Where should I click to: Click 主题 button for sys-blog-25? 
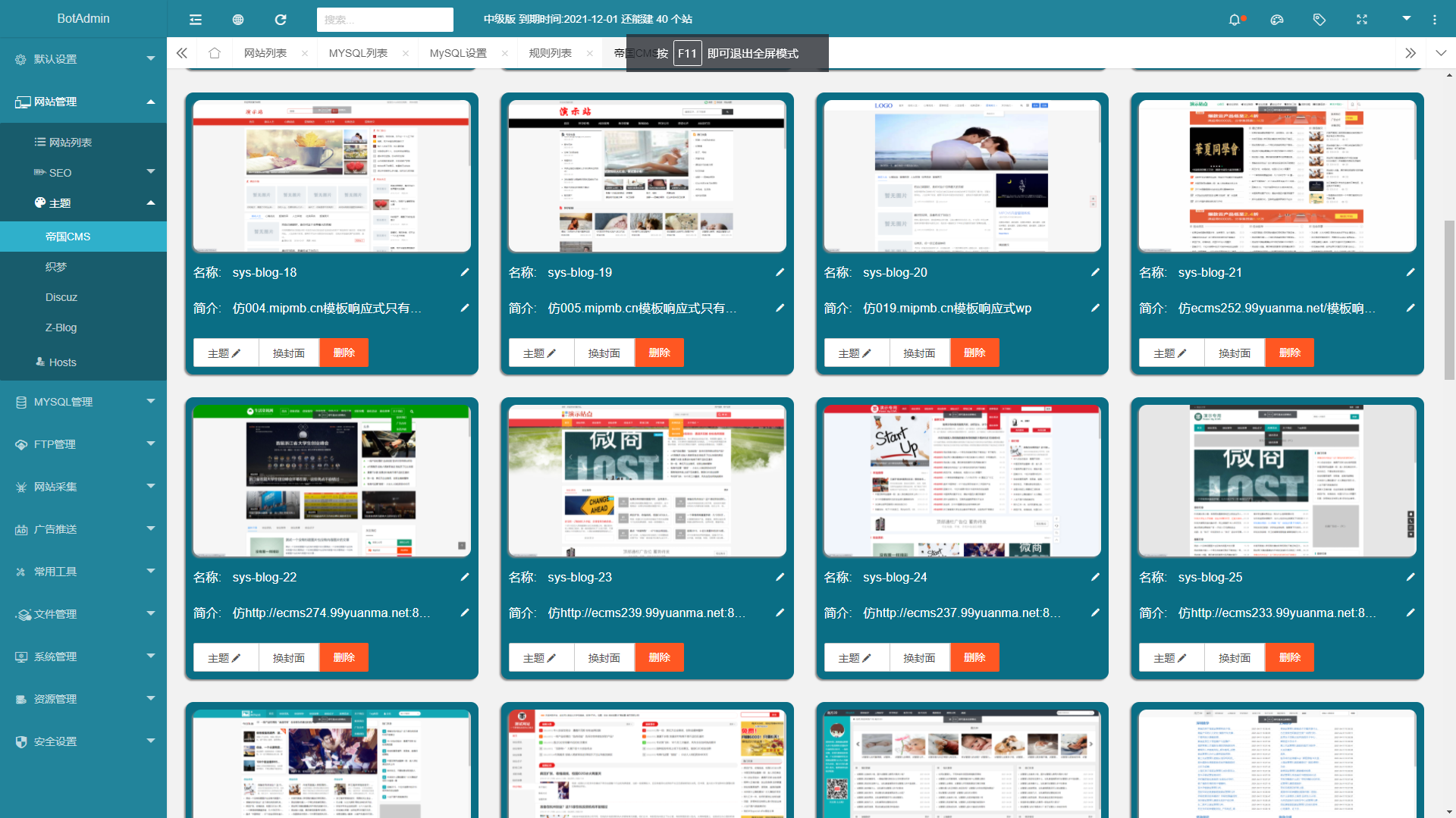[x=1171, y=658]
